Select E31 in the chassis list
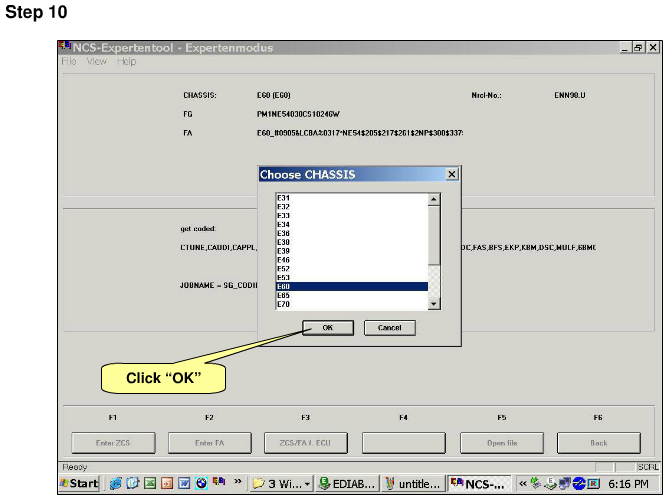664x496 pixels. [x=352, y=198]
